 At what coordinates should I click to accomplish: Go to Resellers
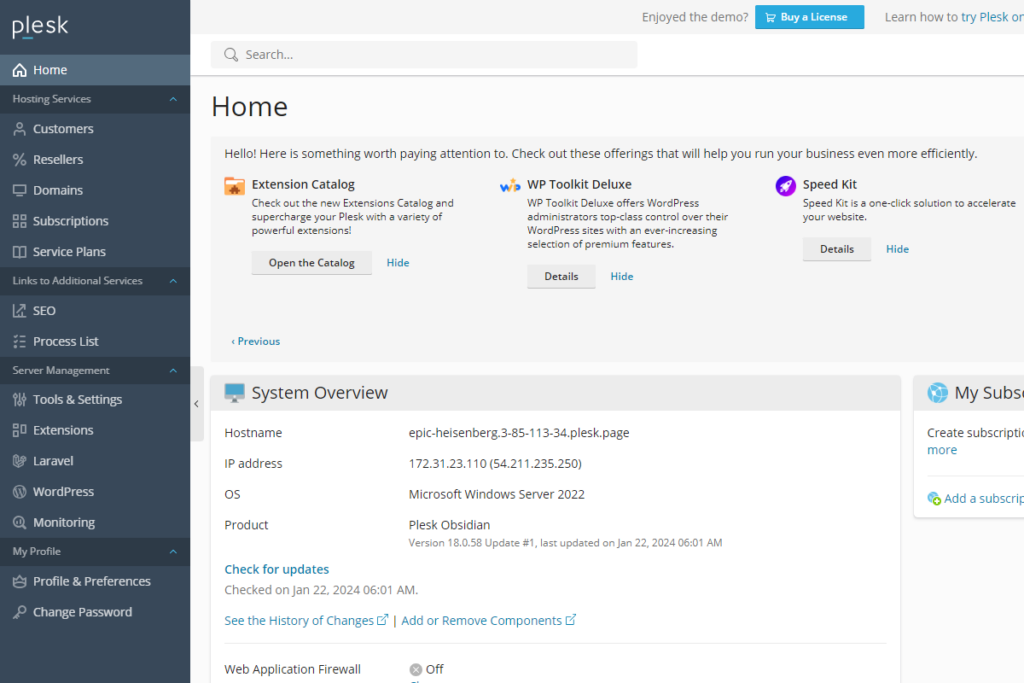95,159
